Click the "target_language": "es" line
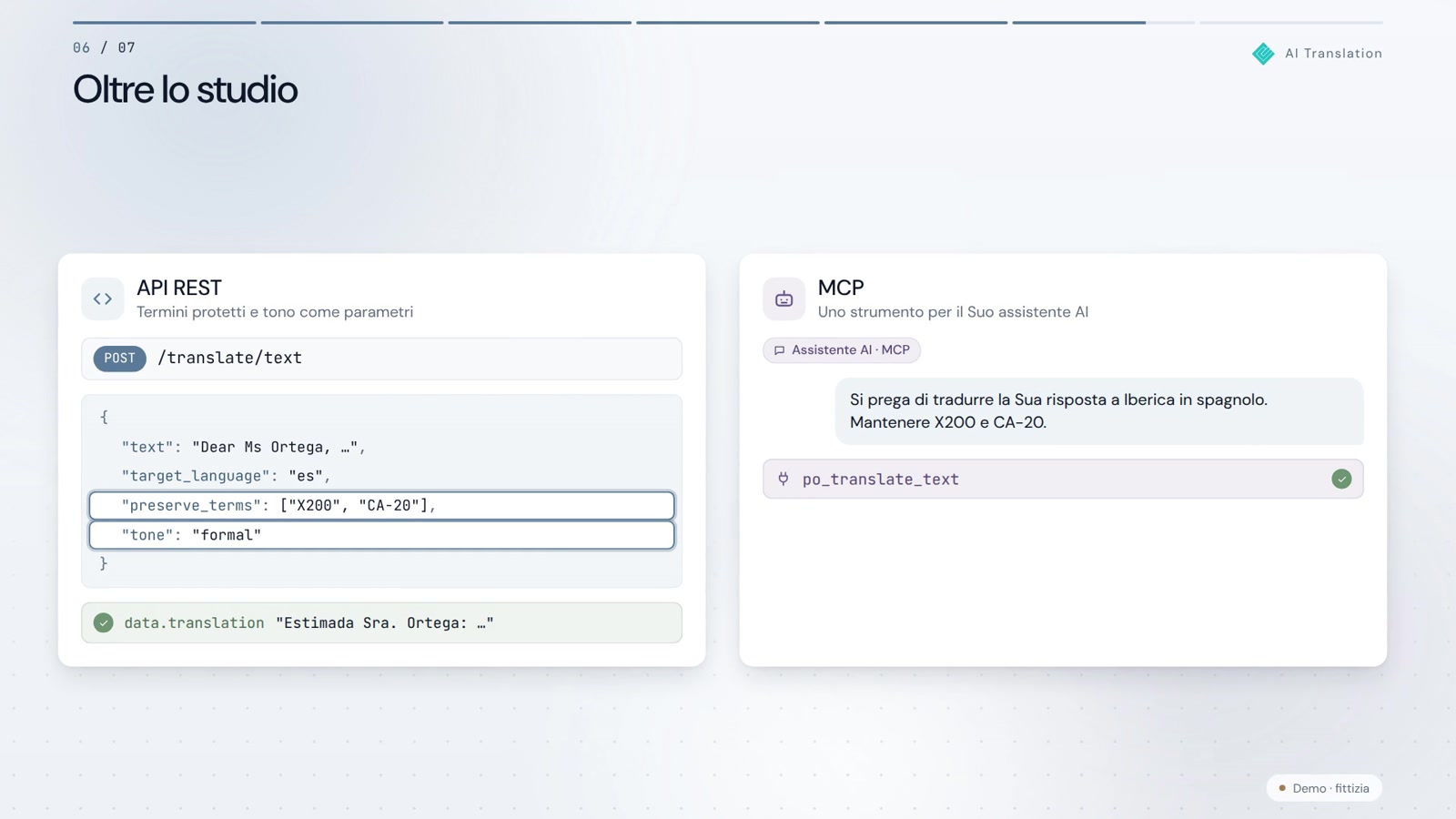 [227, 476]
